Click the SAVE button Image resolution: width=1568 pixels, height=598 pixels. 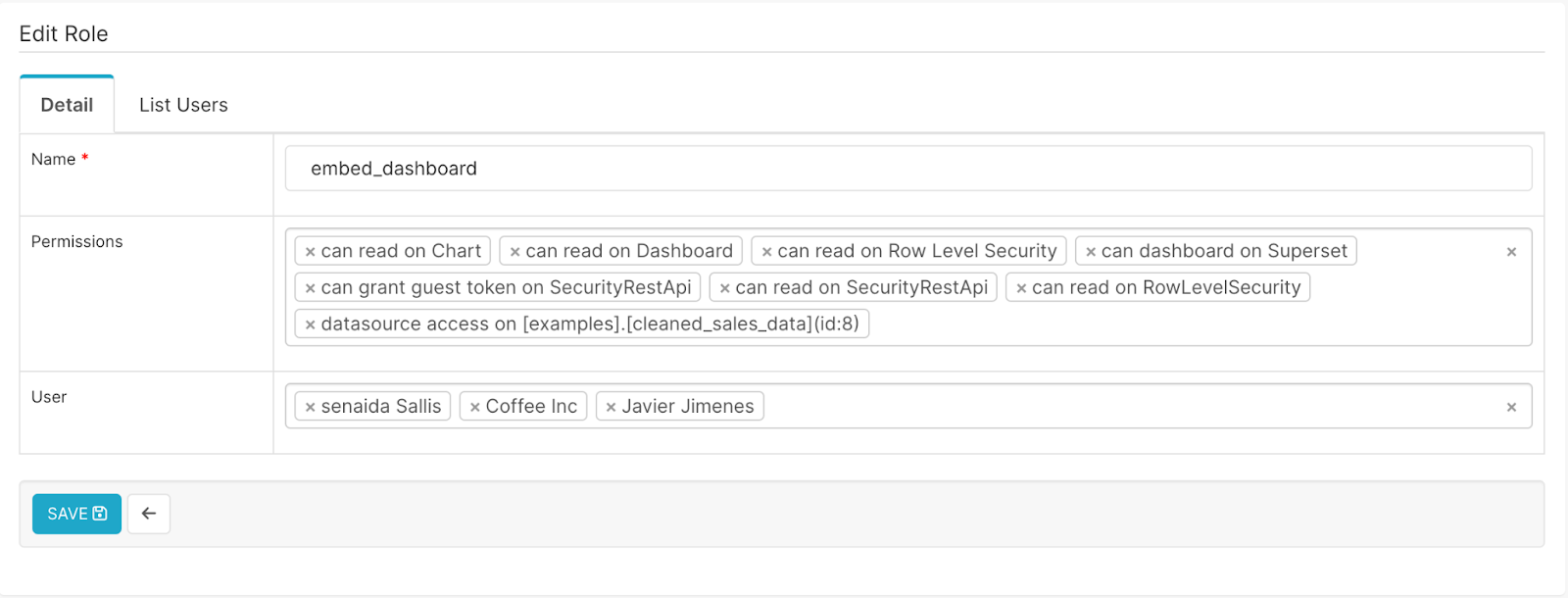point(76,514)
